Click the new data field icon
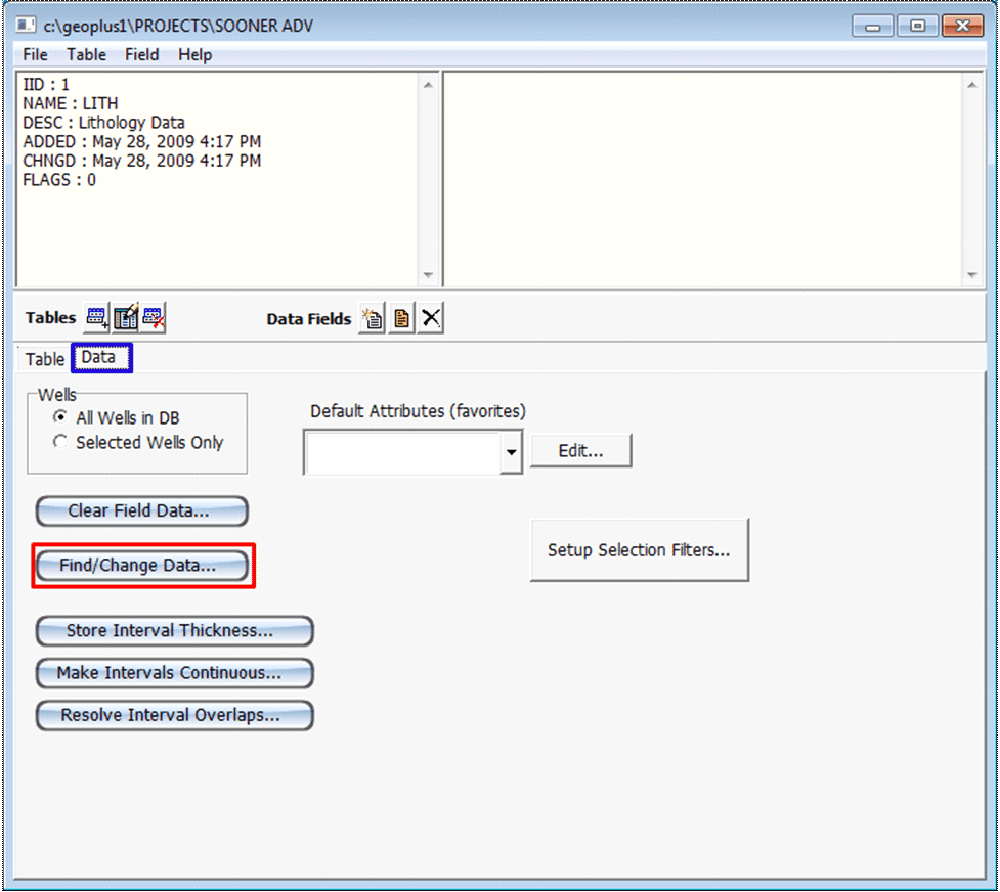1000x892 pixels. point(372,319)
